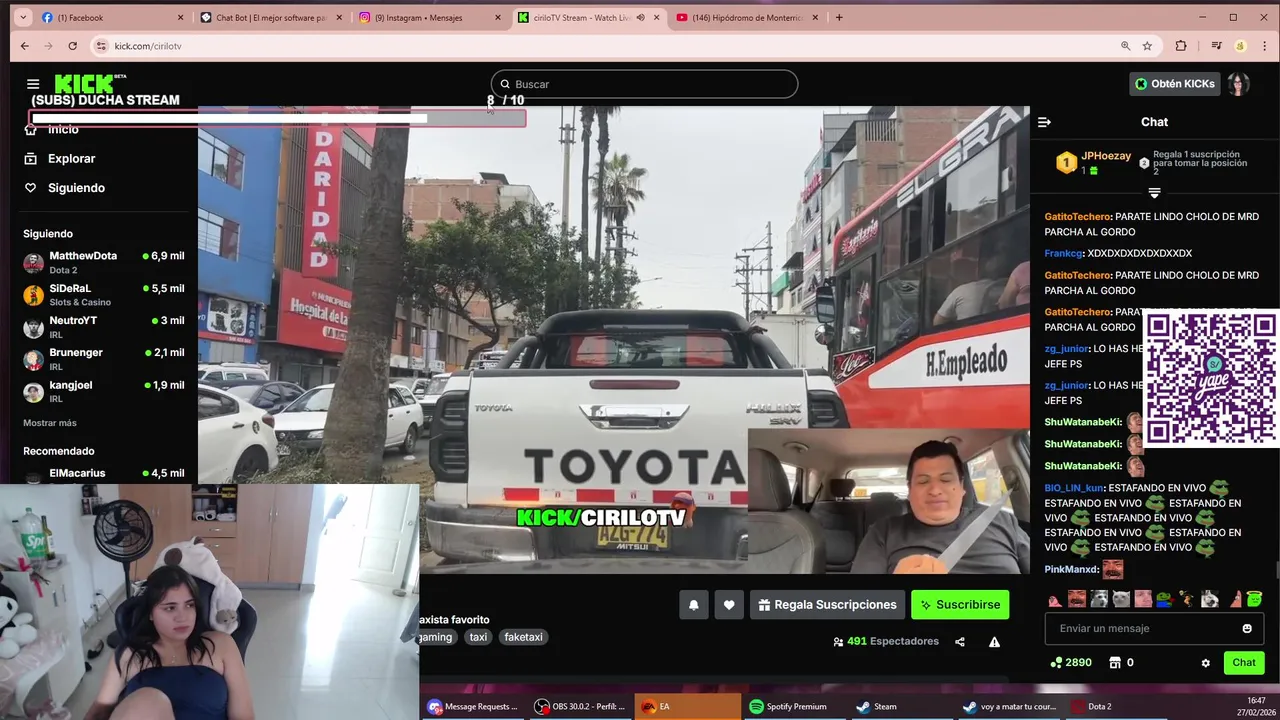Click the JPHoezay top gifter entry
The height and width of the screenshot is (720, 1280).
(x=1094, y=162)
